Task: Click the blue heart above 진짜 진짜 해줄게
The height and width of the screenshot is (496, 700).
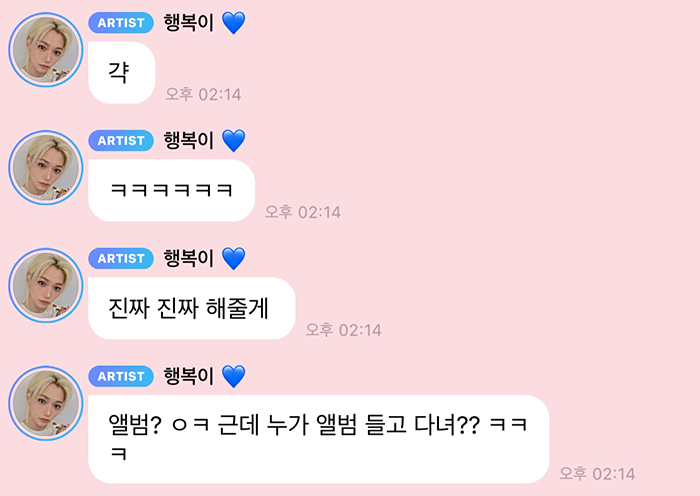Action: 233,259
